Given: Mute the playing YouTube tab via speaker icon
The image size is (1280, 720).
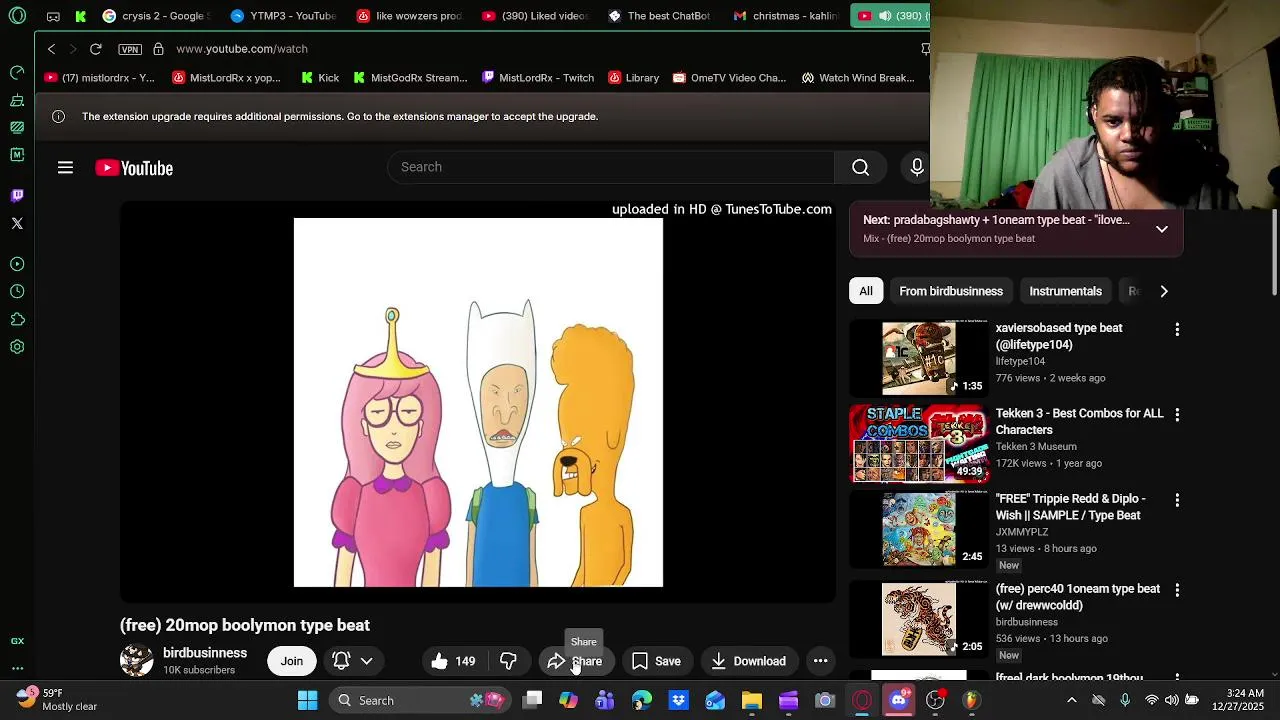Looking at the screenshot, I should click(885, 16).
